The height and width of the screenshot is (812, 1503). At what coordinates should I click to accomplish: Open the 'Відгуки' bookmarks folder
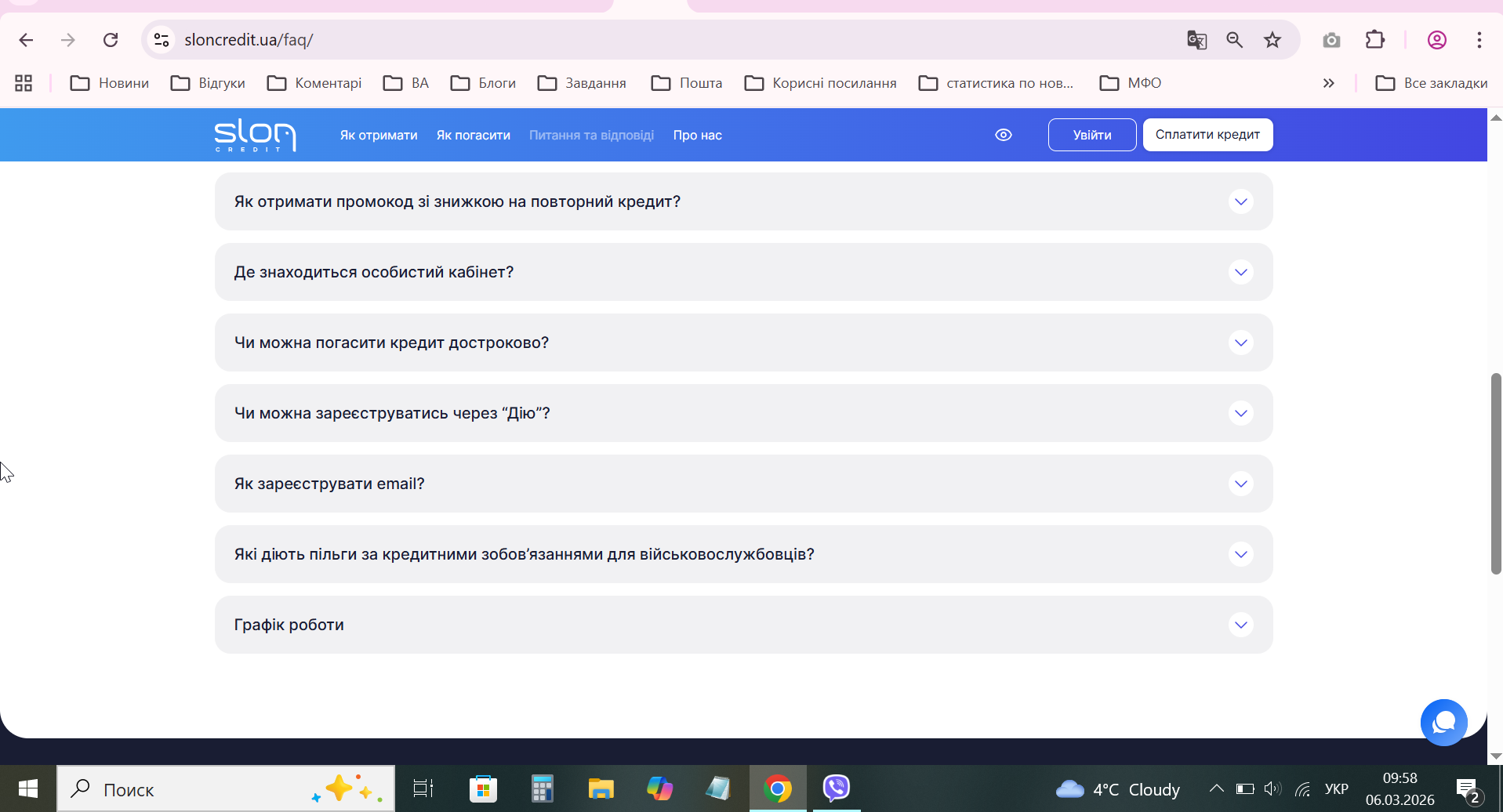pos(208,83)
